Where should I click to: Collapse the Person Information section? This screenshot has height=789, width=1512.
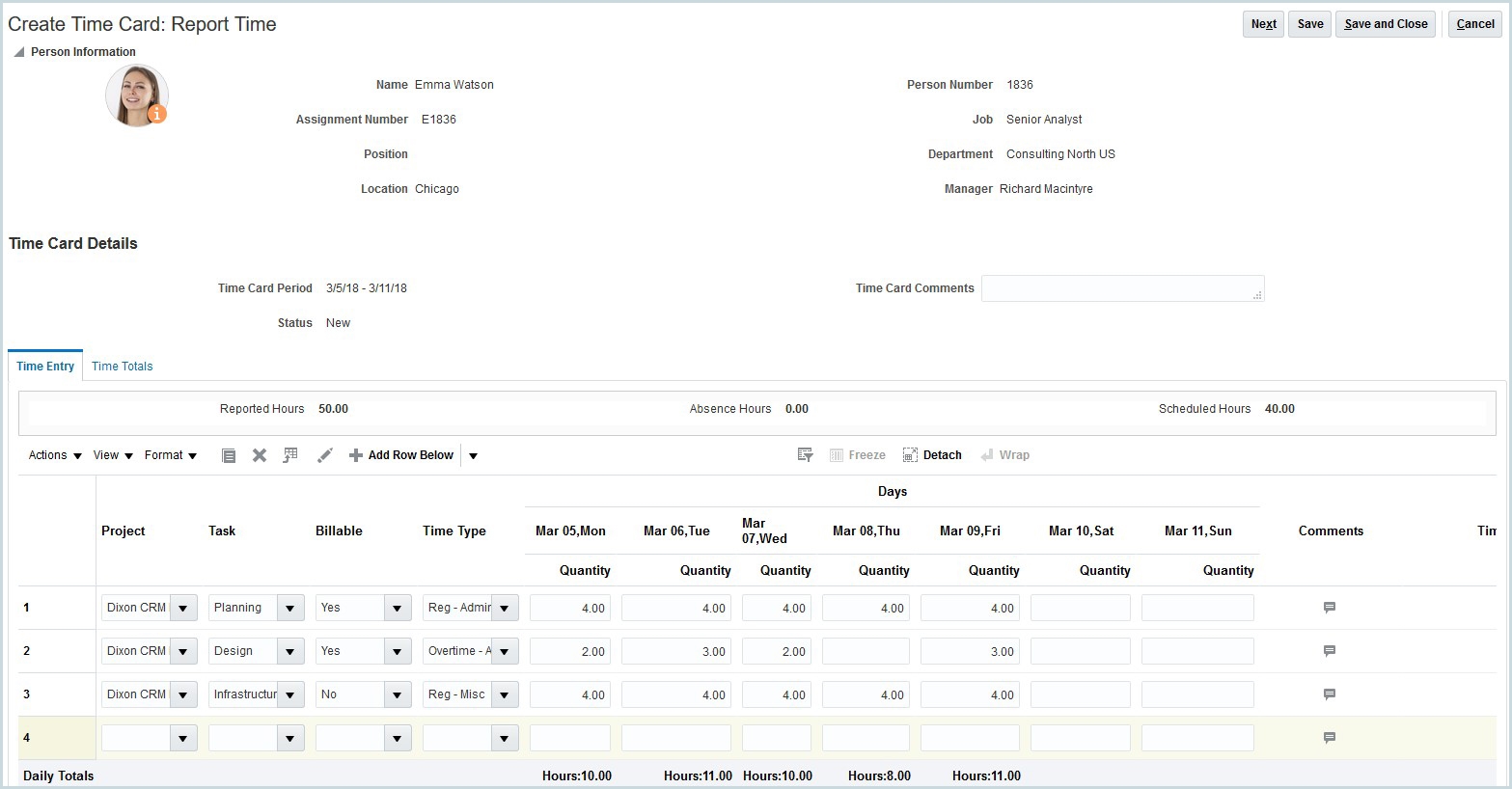(17, 51)
